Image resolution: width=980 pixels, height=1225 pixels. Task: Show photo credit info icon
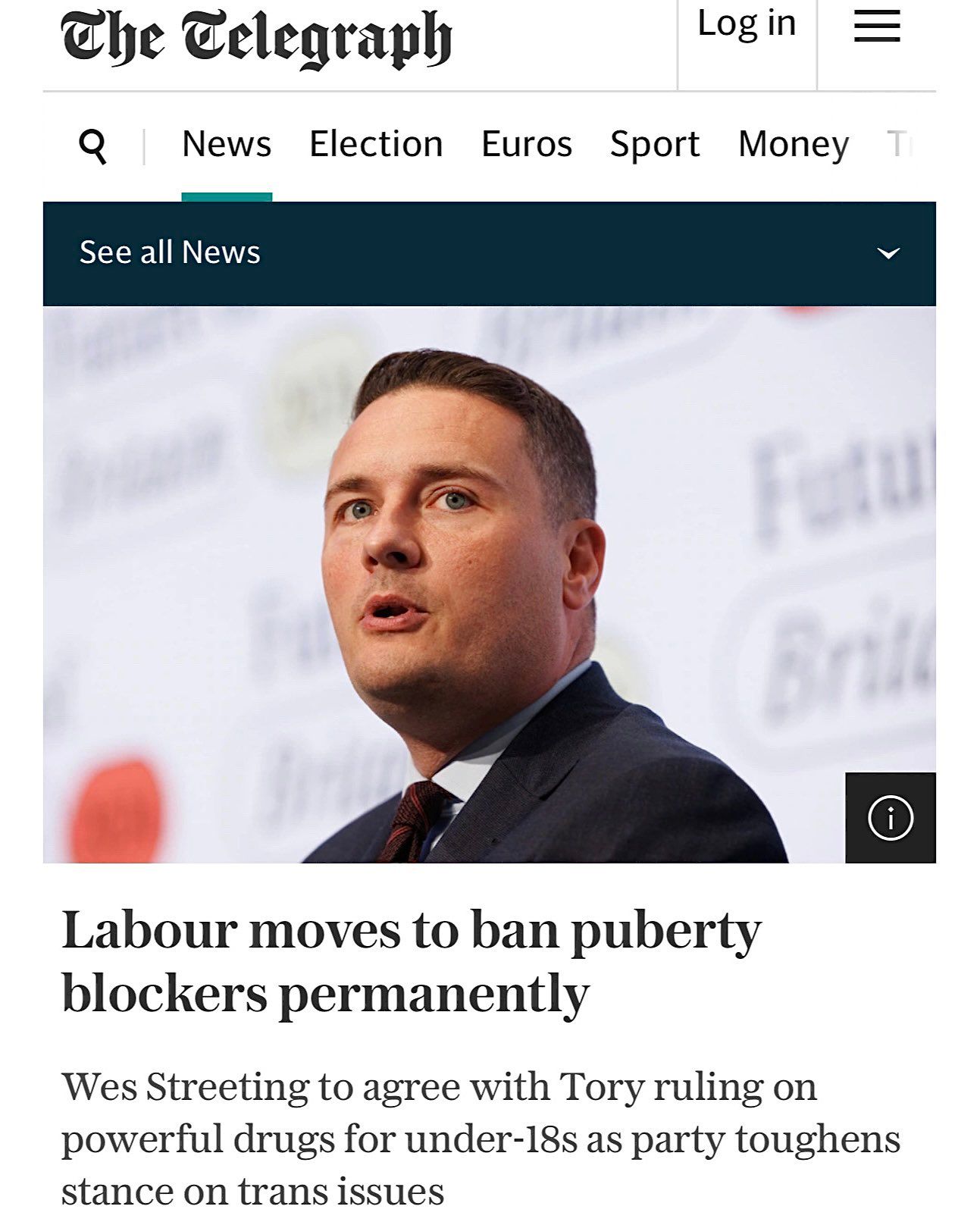pos(890,818)
